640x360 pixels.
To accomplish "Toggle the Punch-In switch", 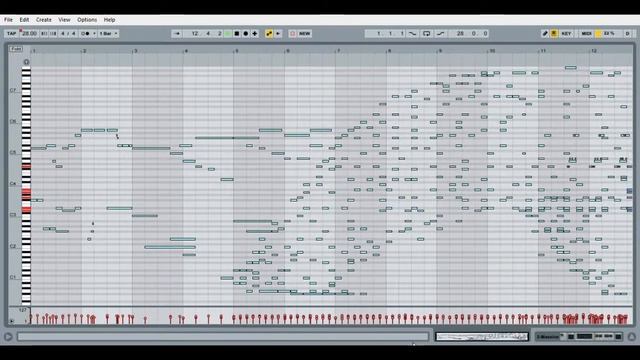I will (413, 33).
